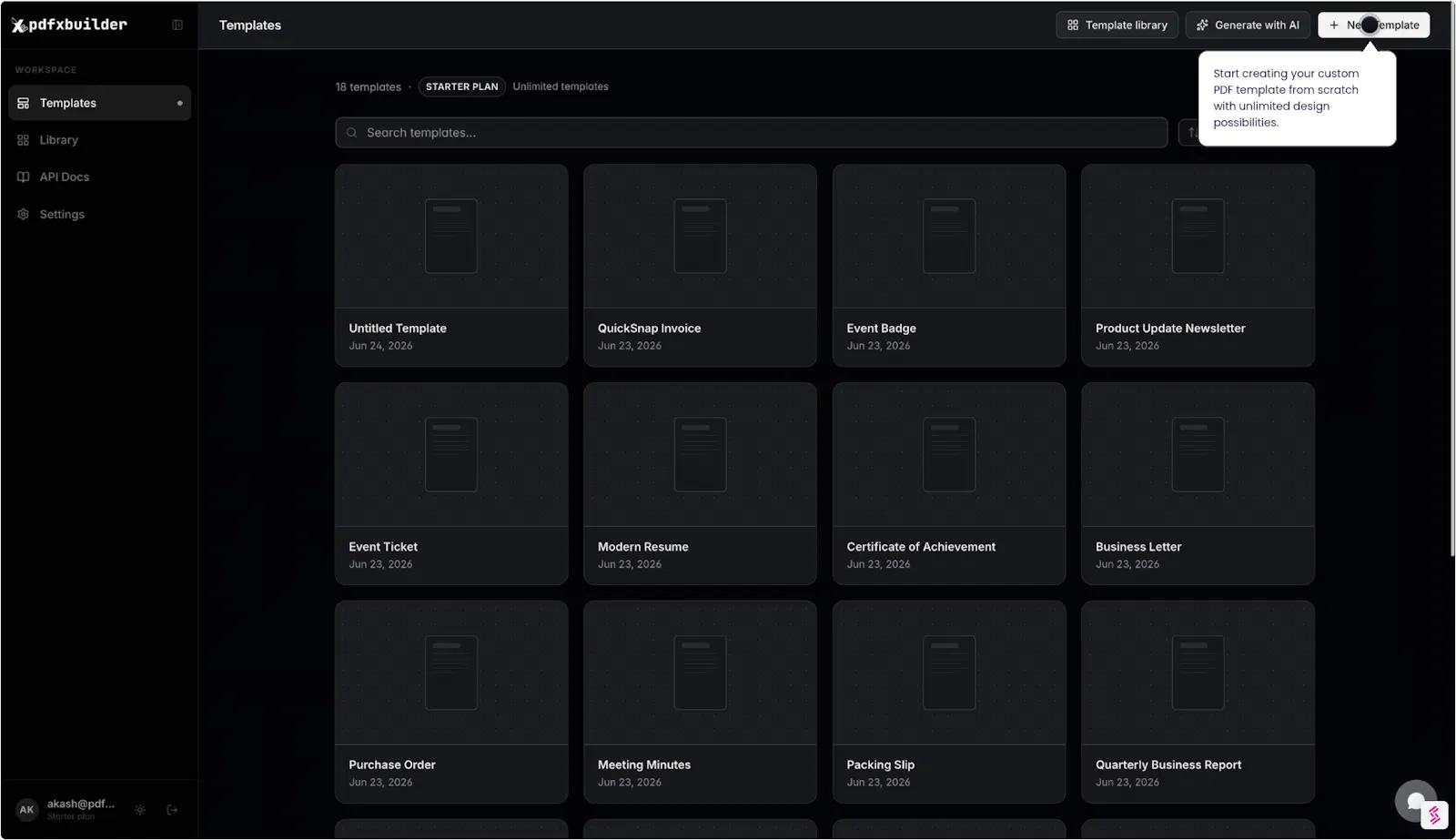
Task: Click the AK user avatar
Action: pyautogui.click(x=26, y=810)
